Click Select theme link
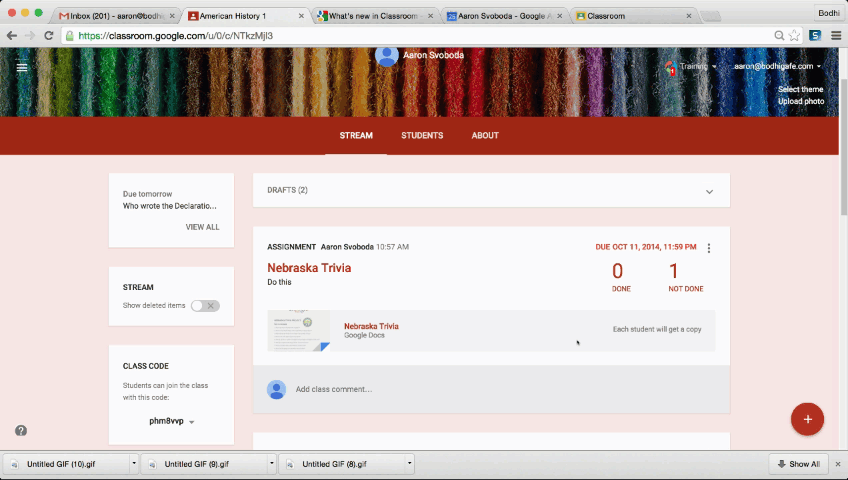Screen dimensions: 848x480 click(x=800, y=89)
